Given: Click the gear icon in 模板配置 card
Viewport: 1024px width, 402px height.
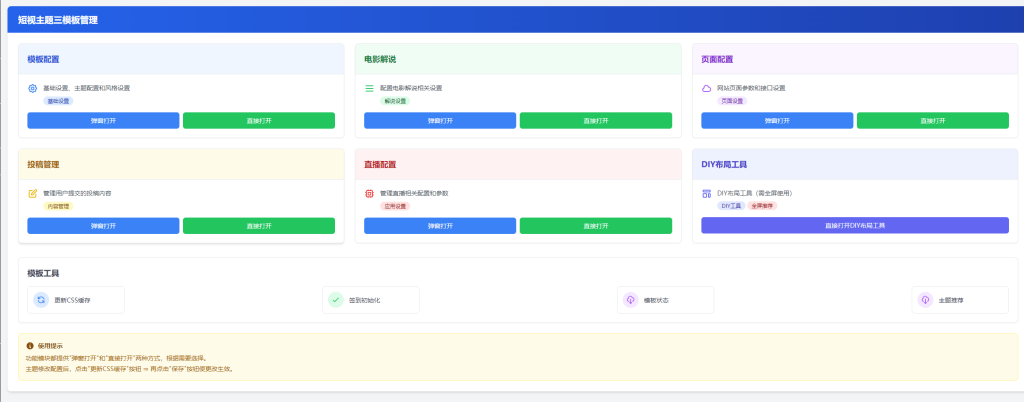Looking at the screenshot, I should click(x=33, y=88).
